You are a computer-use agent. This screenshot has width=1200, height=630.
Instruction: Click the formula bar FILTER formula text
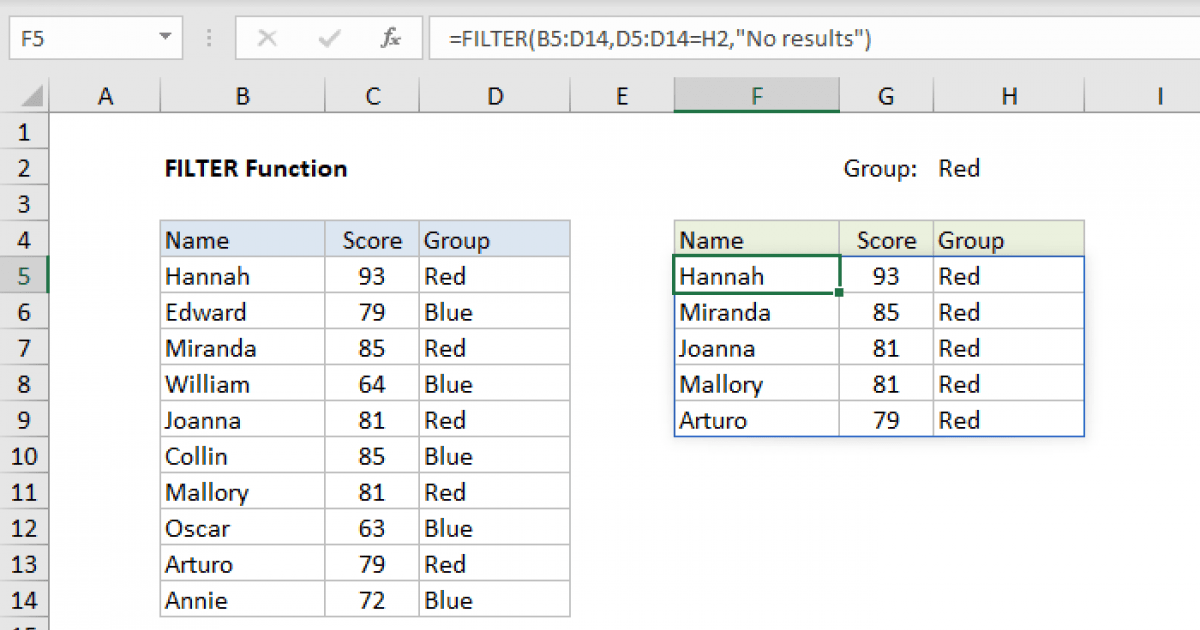[660, 39]
